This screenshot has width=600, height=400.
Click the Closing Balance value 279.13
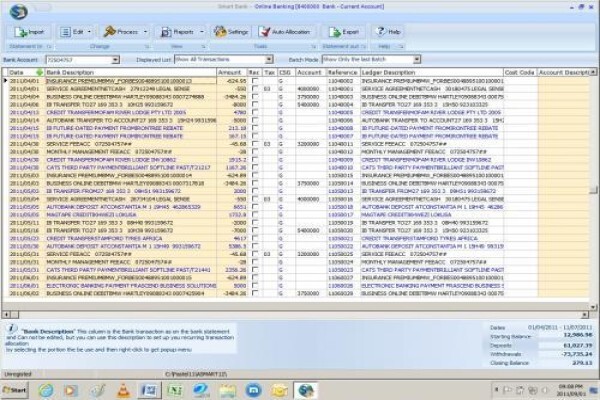pos(582,362)
